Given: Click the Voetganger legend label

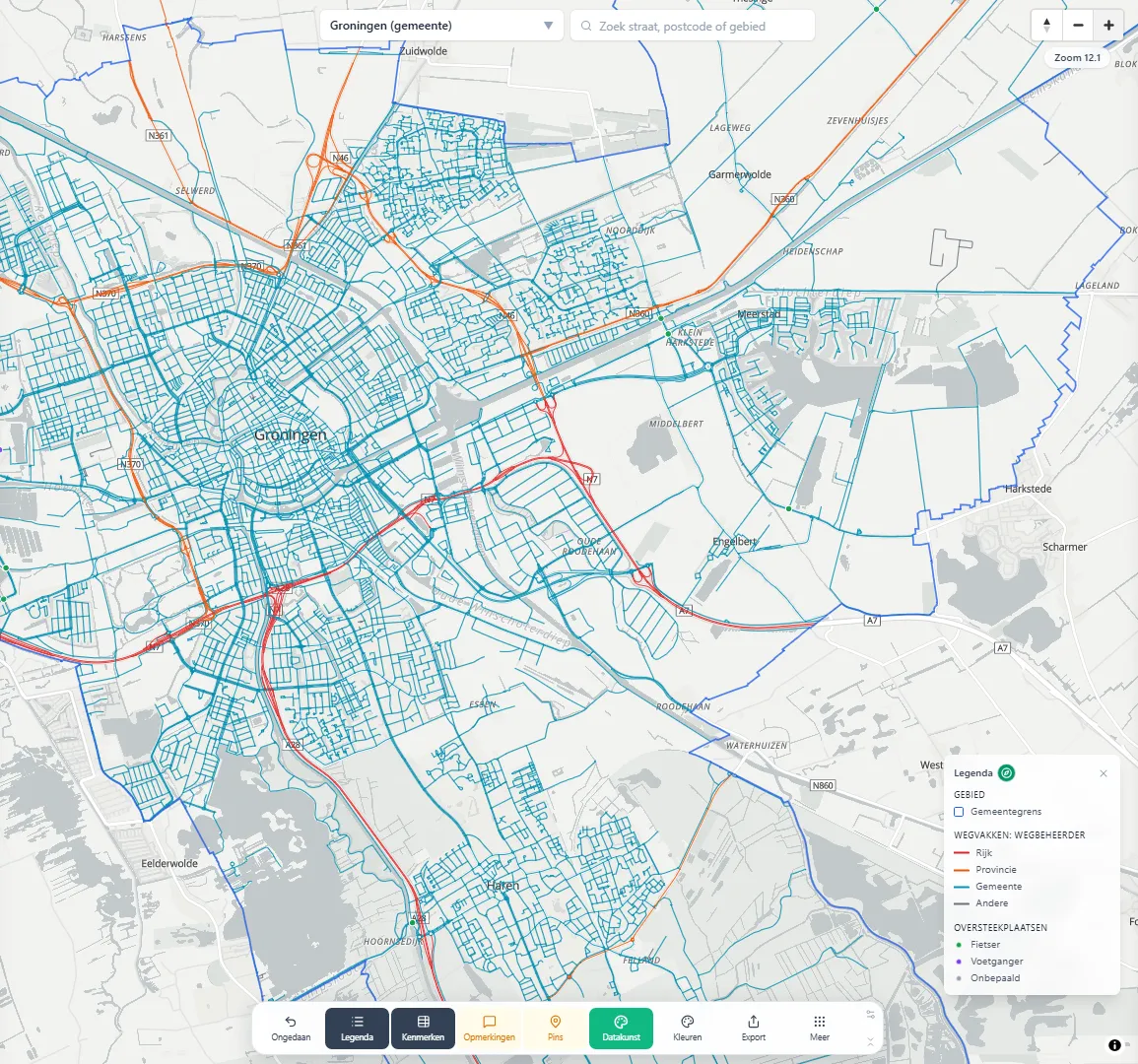Looking at the screenshot, I should coord(996,962).
